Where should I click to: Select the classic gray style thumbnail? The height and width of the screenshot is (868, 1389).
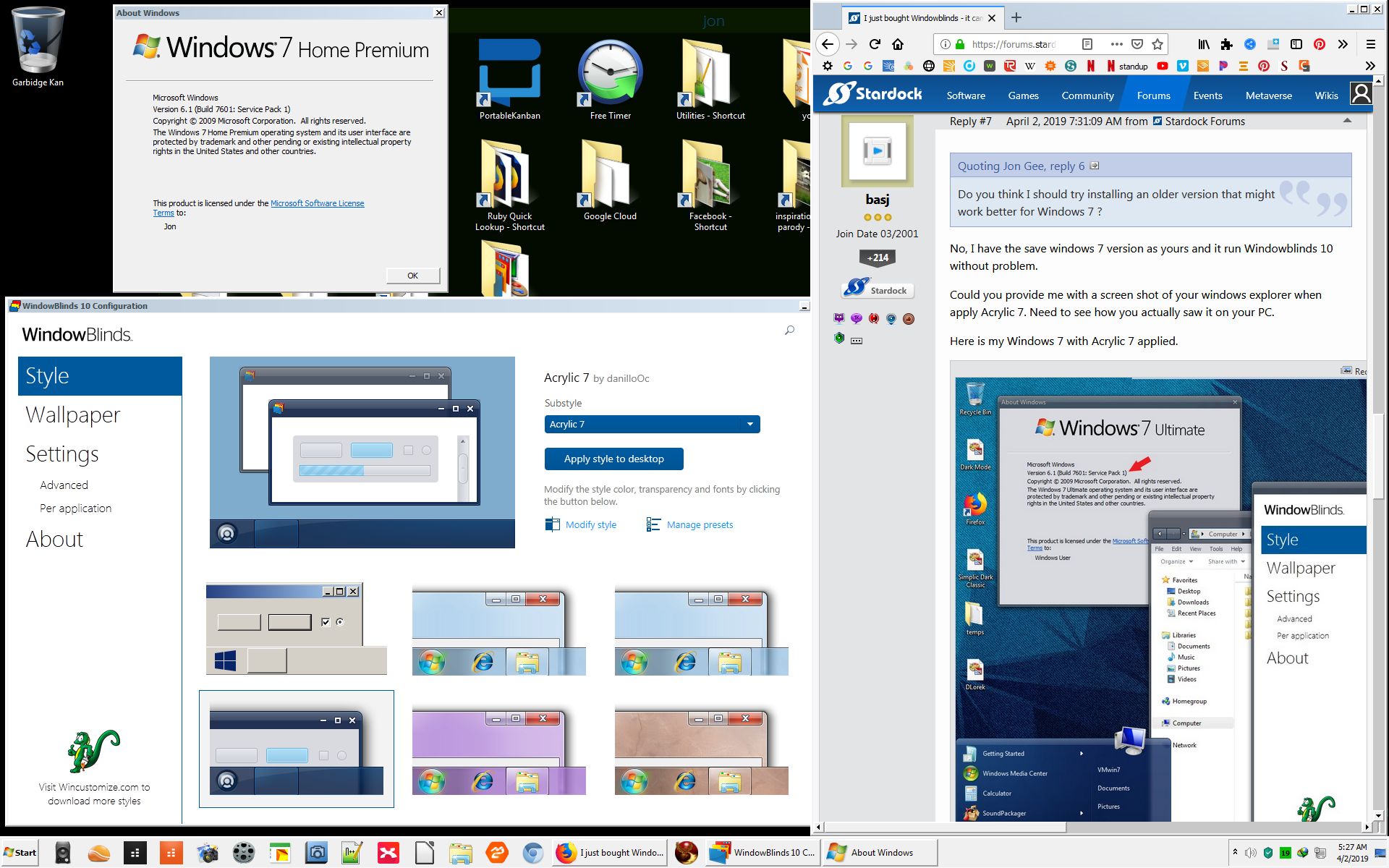point(296,628)
